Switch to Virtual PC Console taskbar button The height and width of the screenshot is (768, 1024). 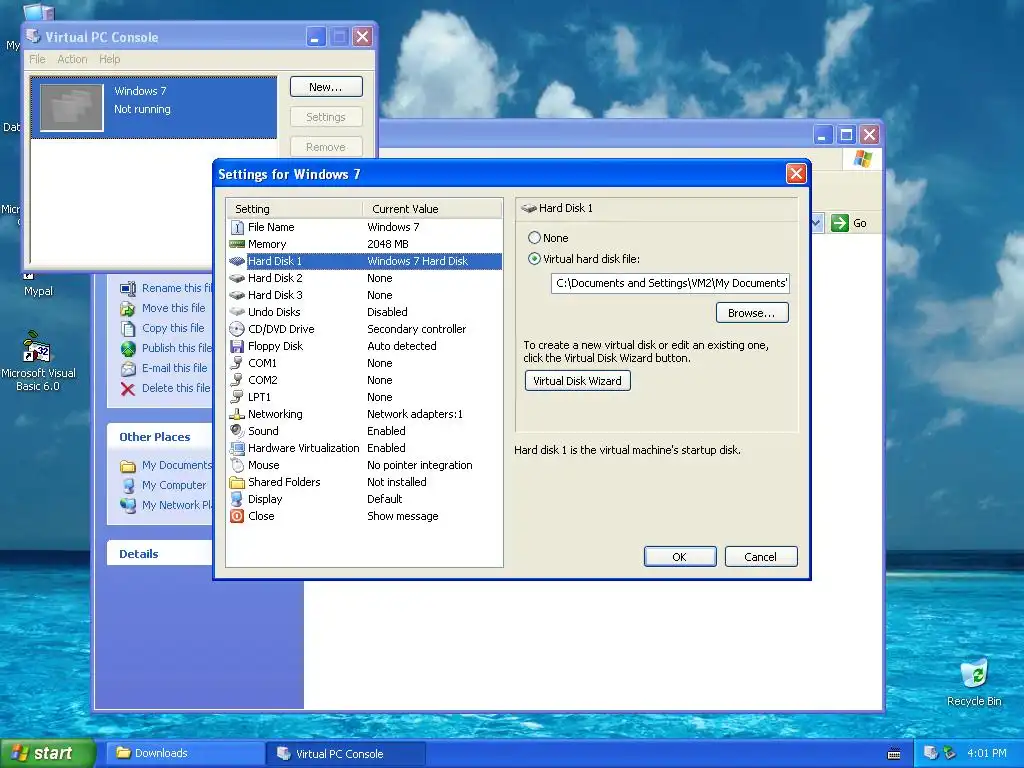(x=346, y=753)
